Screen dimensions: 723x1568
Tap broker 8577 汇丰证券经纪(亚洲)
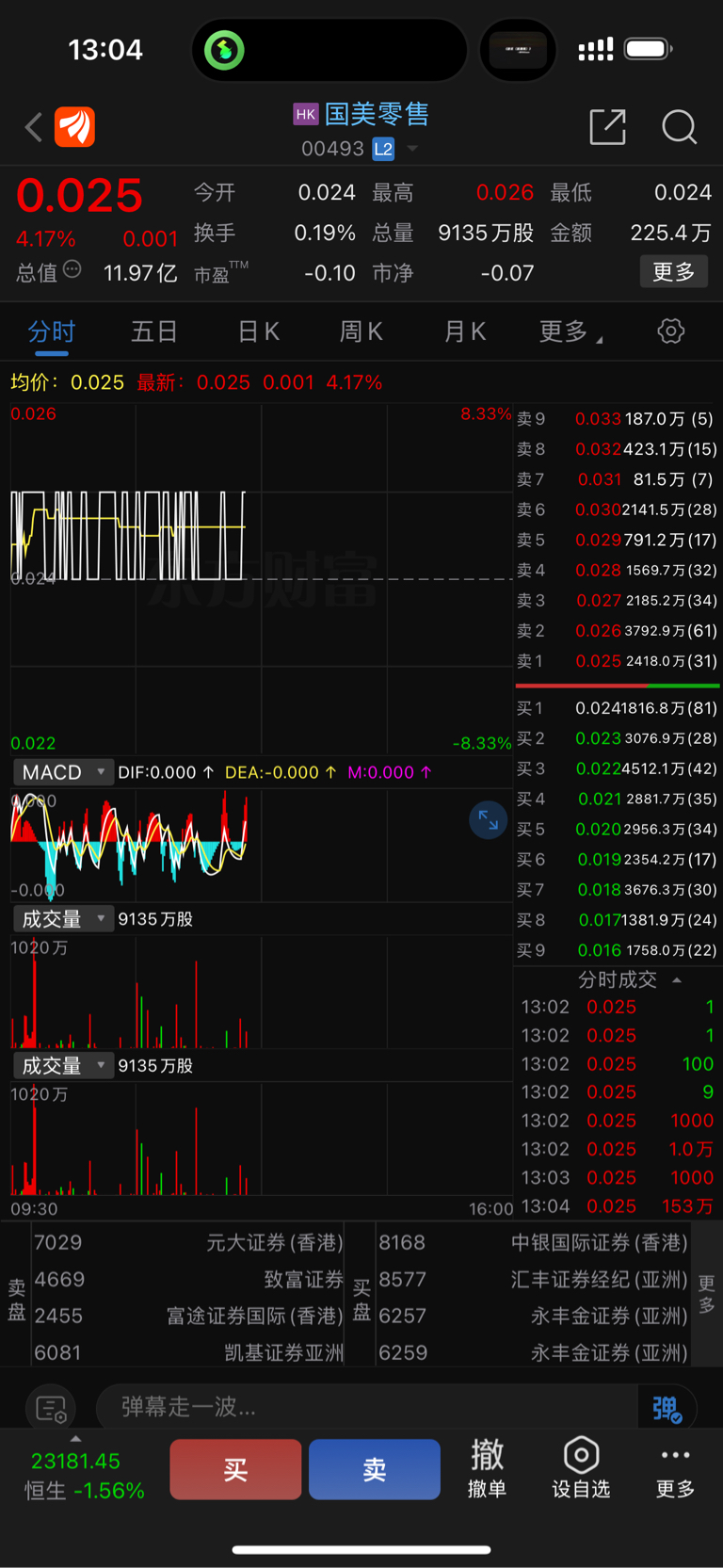click(533, 1280)
